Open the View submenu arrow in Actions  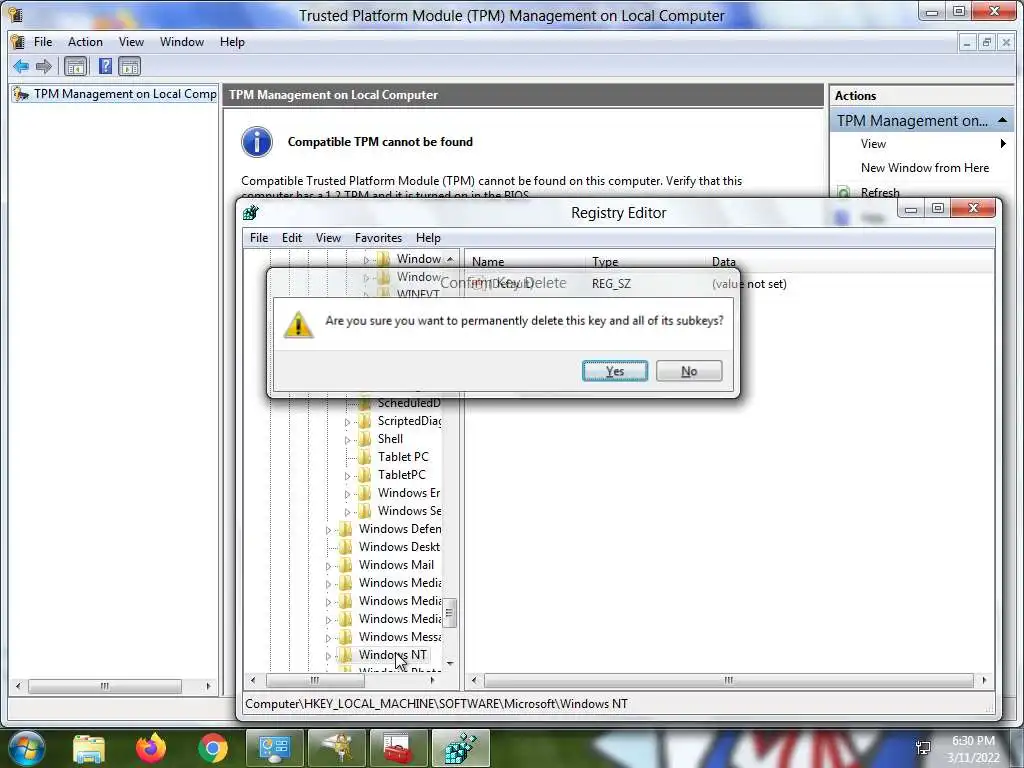coord(1003,144)
